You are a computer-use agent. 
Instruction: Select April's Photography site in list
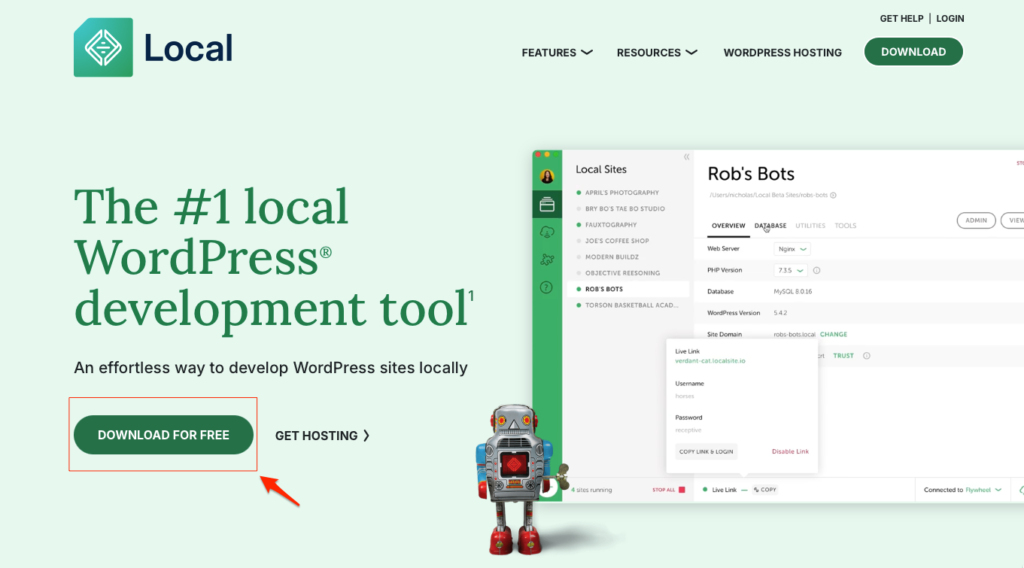pyautogui.click(x=621, y=192)
